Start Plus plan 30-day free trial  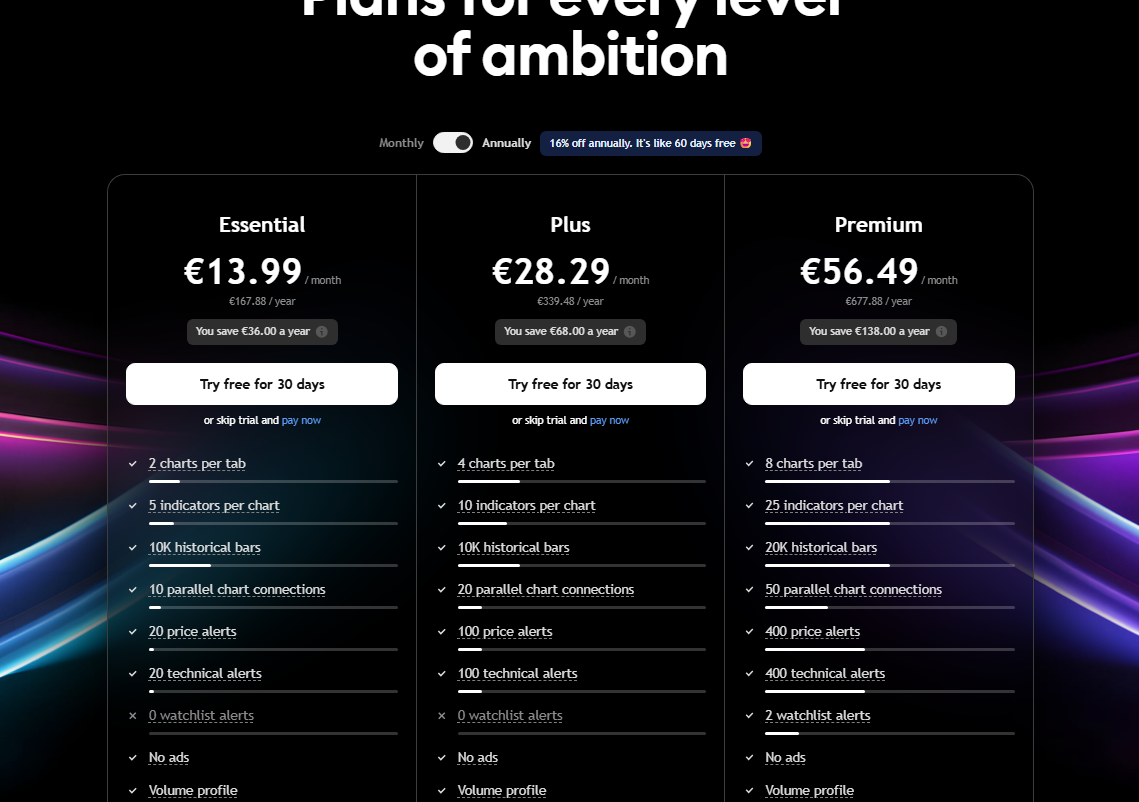pyautogui.click(x=570, y=384)
